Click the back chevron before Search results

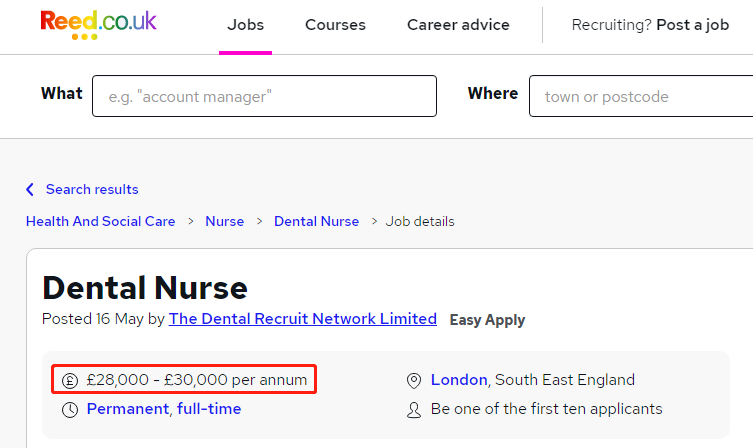[30, 189]
